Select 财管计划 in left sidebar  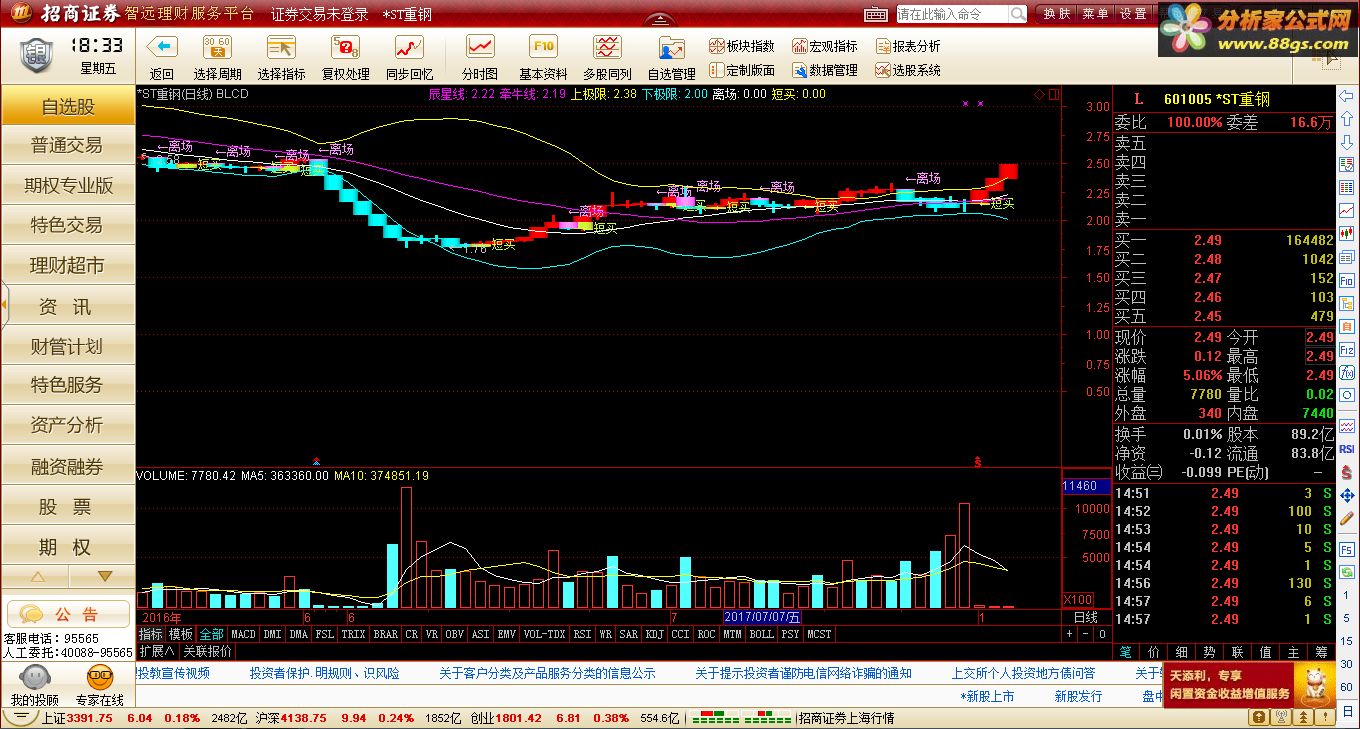pyautogui.click(x=67, y=346)
